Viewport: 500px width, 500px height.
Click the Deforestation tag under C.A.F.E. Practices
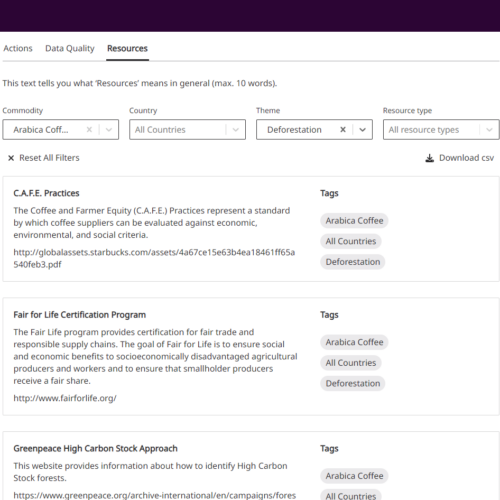[x=353, y=262]
